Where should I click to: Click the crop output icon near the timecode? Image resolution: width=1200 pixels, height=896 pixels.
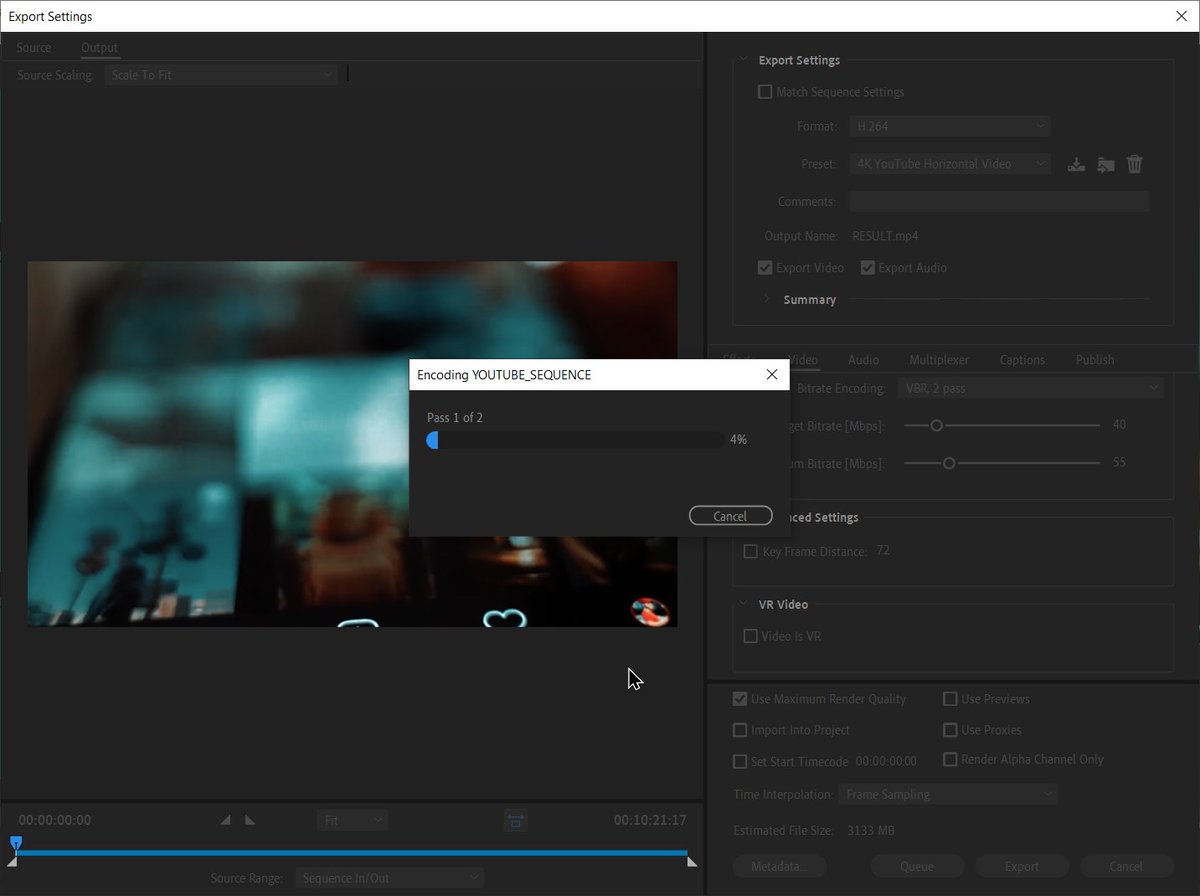(515, 819)
